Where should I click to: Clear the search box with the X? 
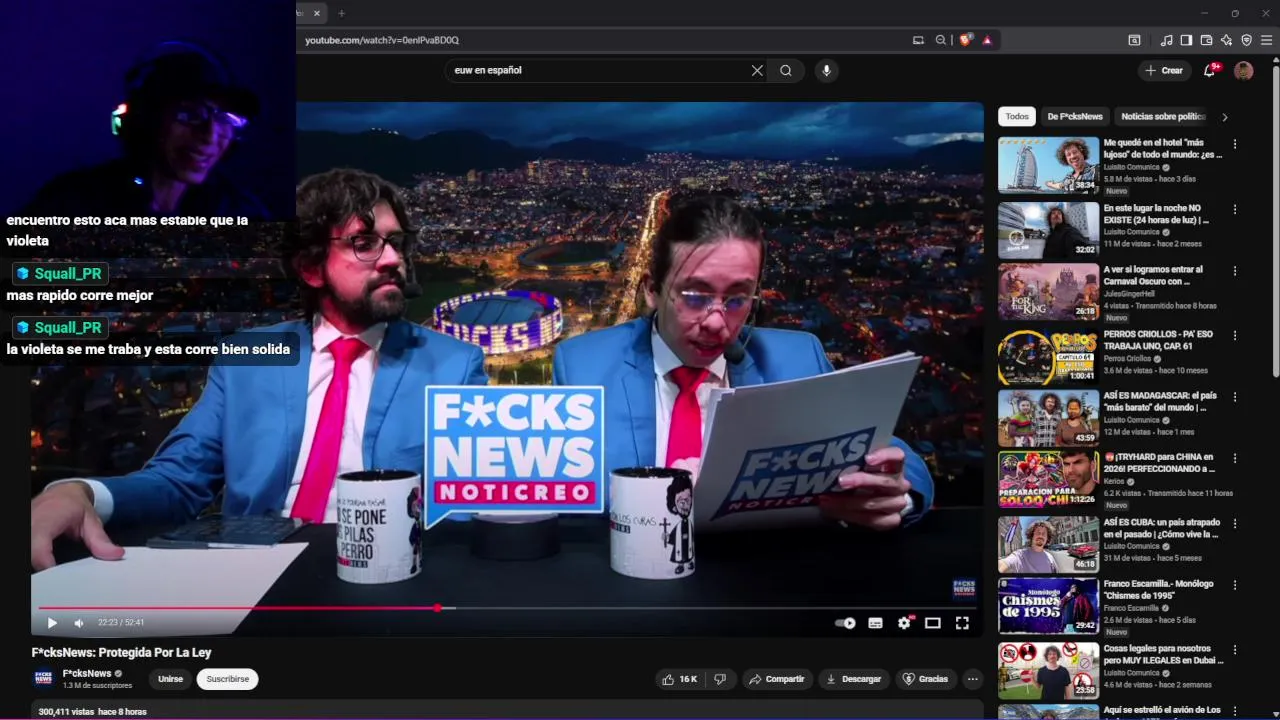(757, 70)
